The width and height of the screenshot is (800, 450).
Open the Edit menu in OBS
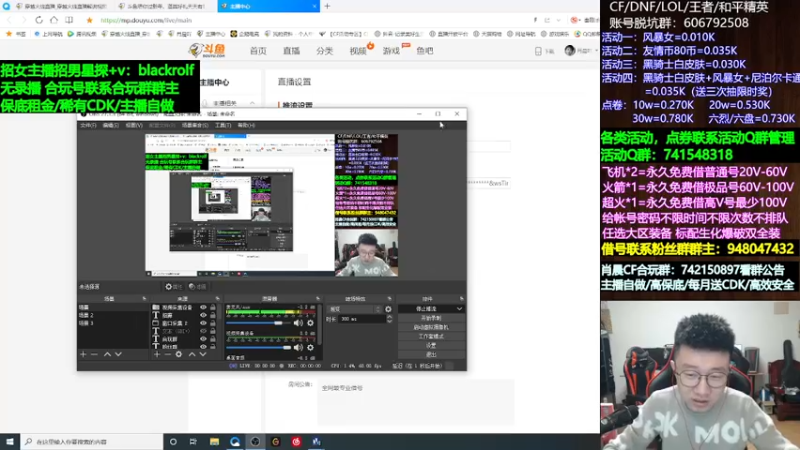coord(111,125)
